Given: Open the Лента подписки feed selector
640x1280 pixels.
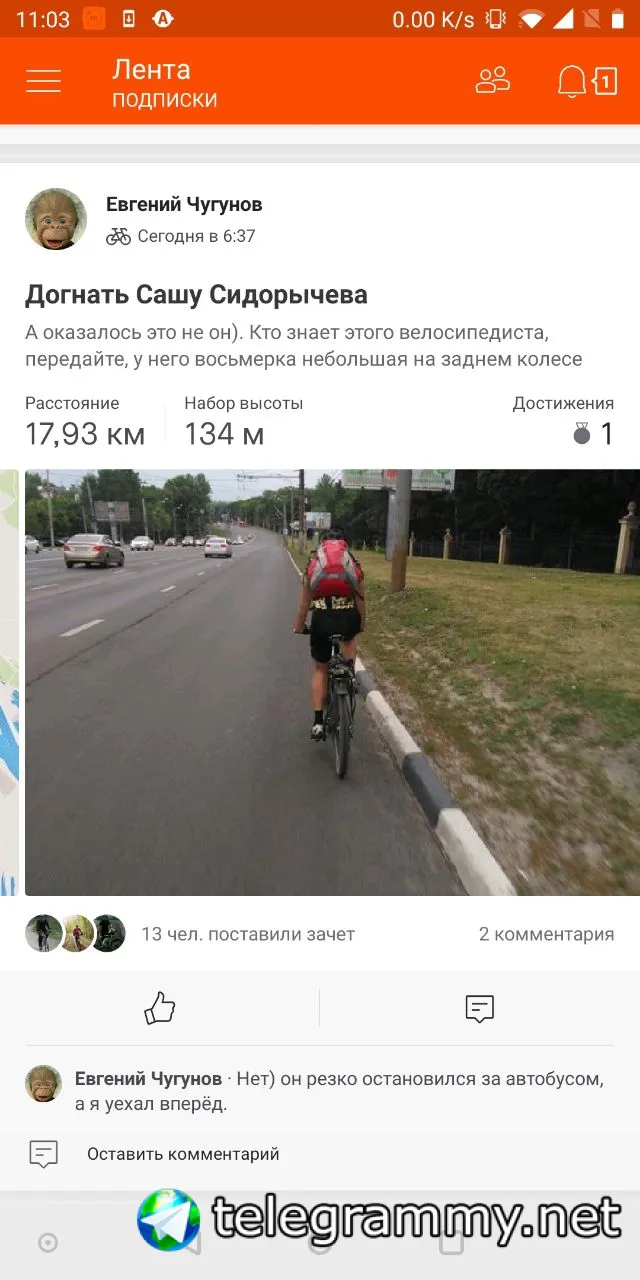Looking at the screenshot, I should point(164,83).
